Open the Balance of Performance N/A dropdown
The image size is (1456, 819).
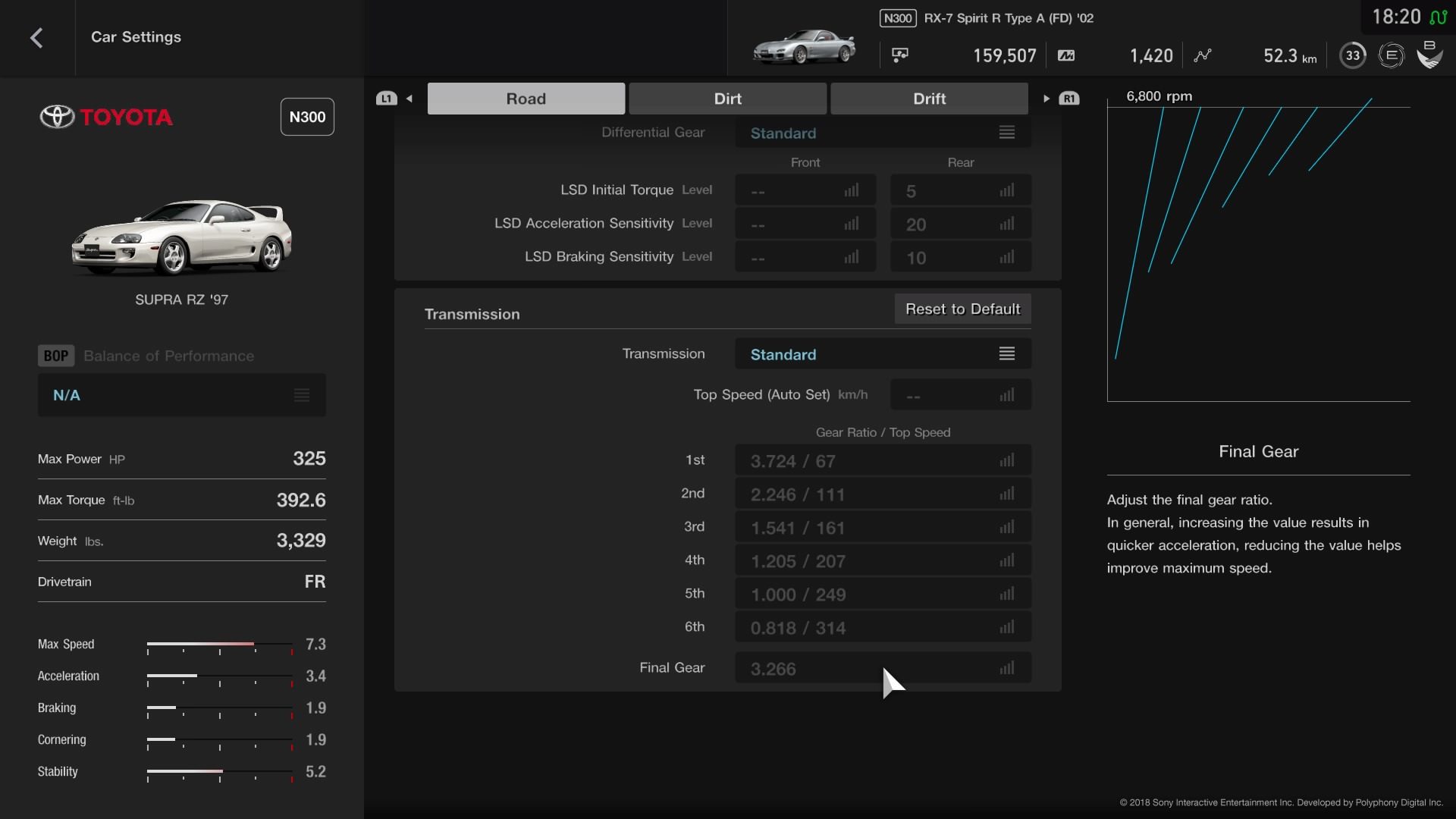(x=182, y=395)
